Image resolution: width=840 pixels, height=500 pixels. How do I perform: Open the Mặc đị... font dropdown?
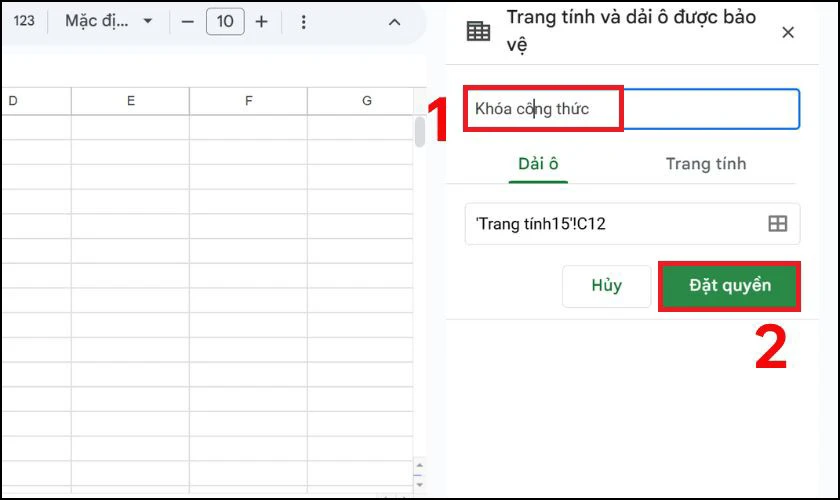[109, 21]
